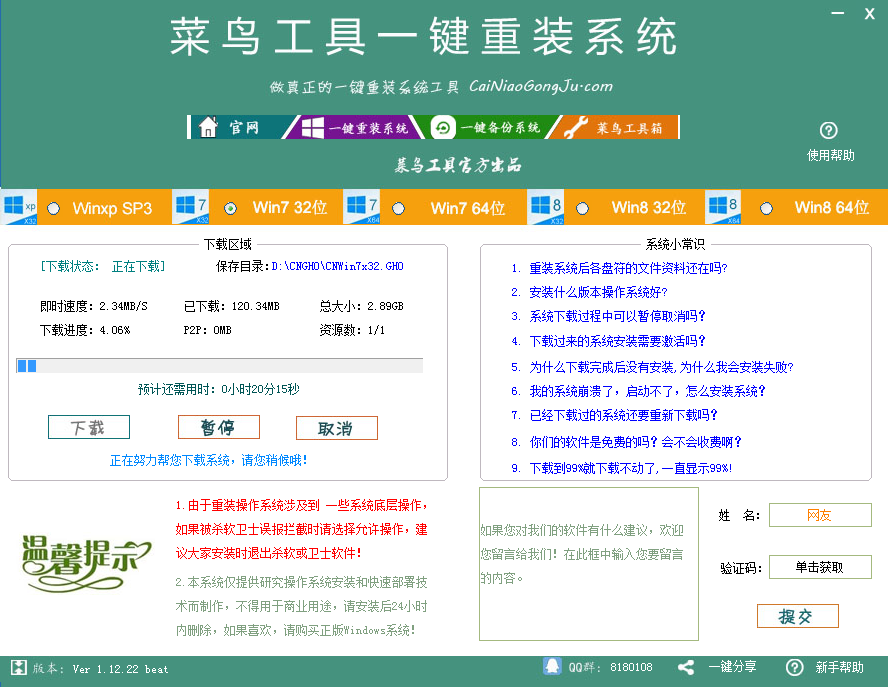
Task: Click the share icon in status bar
Action: (686, 667)
